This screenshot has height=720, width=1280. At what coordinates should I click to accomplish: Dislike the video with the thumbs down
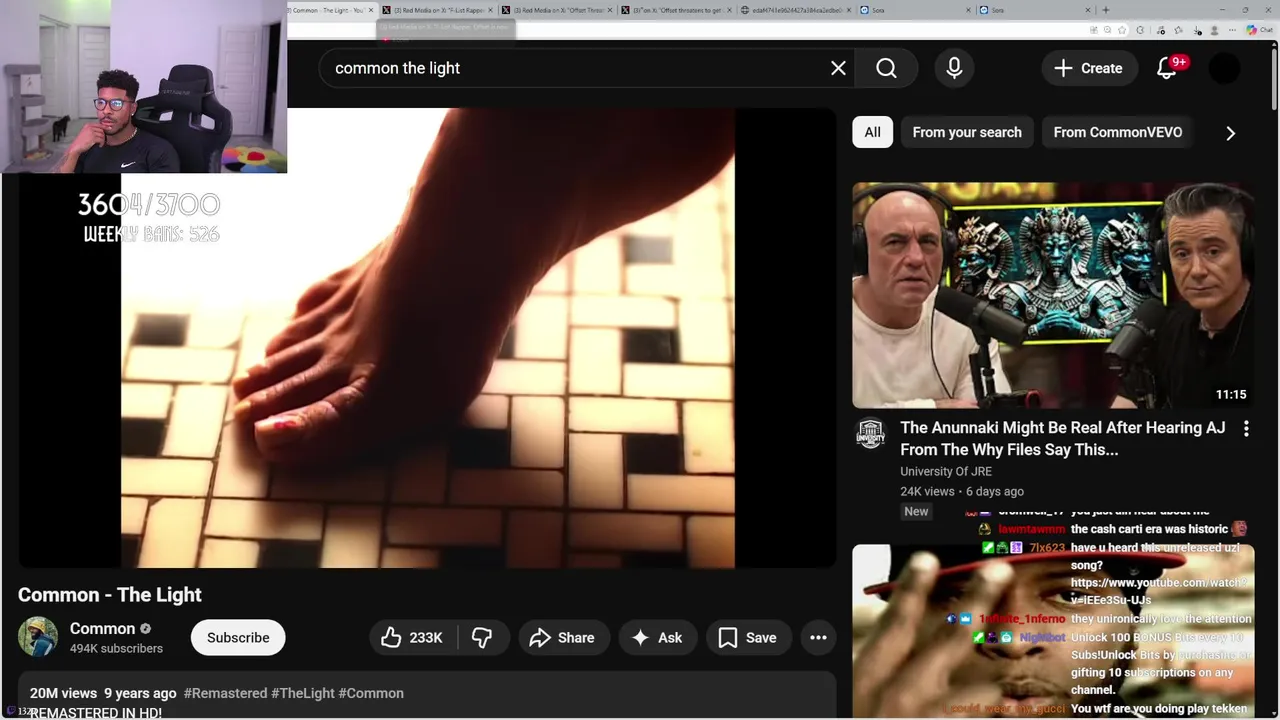(482, 637)
